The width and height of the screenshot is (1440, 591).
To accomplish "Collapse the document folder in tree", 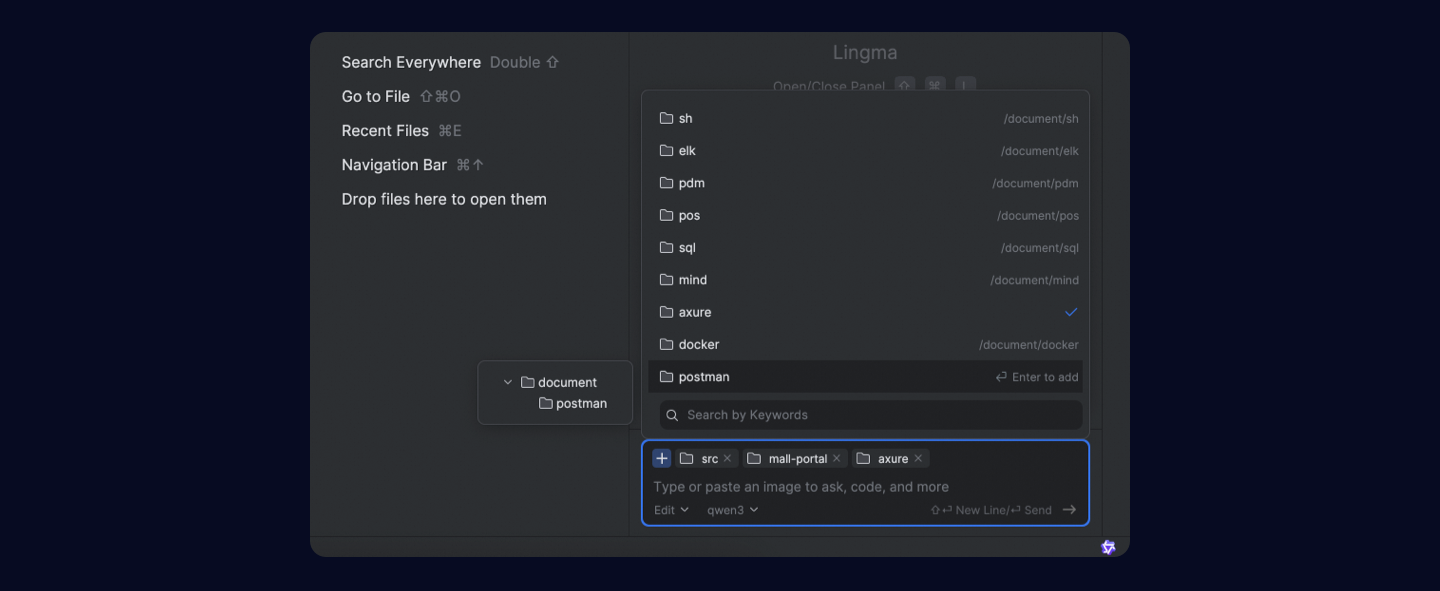I will (x=508, y=382).
